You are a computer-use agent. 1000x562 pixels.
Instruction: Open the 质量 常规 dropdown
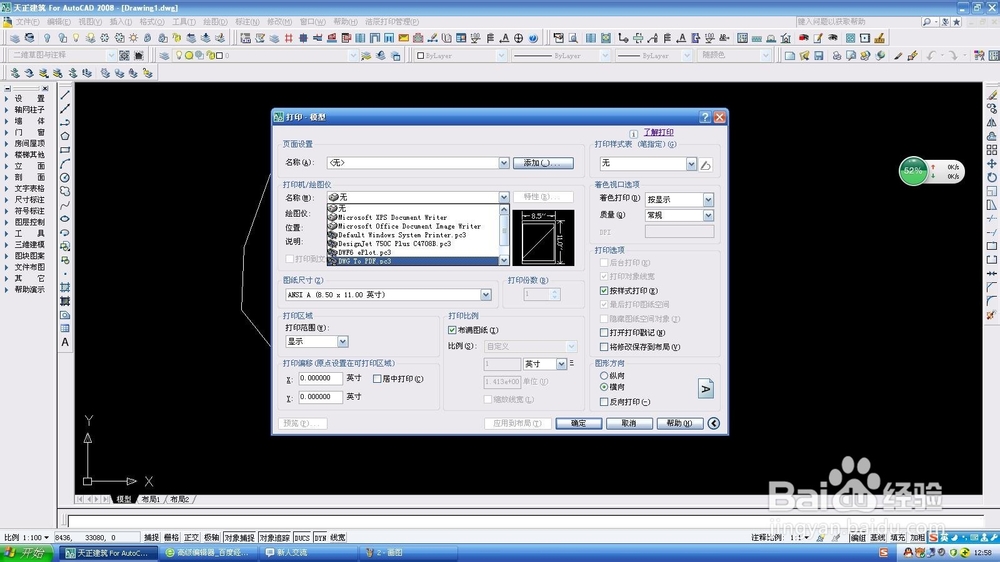coord(708,216)
